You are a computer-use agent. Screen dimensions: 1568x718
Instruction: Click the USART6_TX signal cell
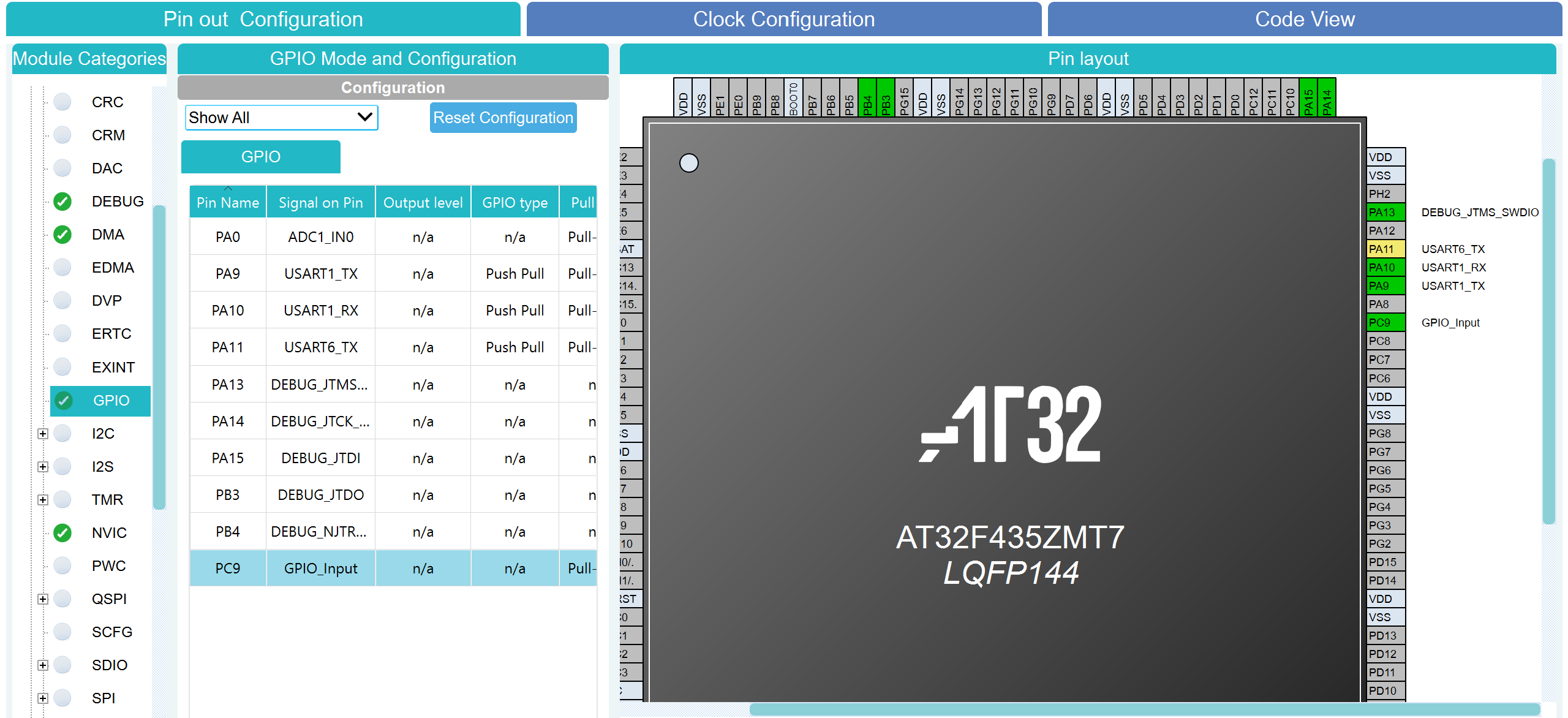[x=321, y=347]
